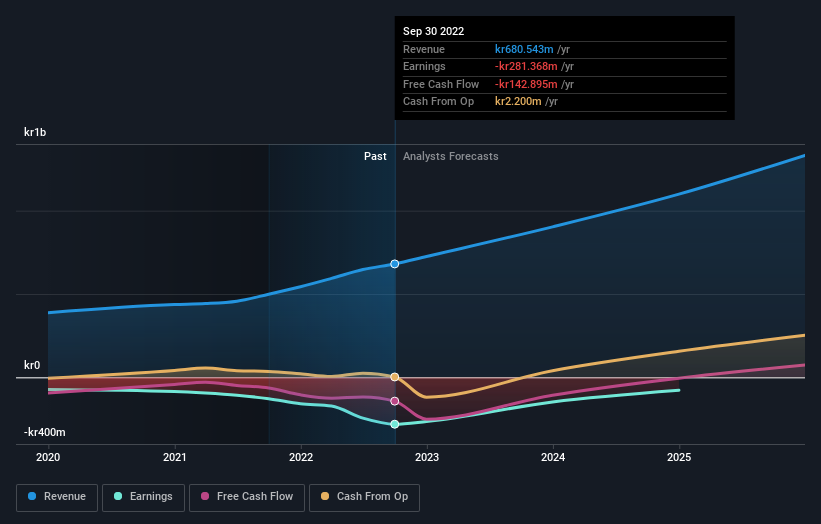Select the Free Cash Flow data point marker

point(395,401)
